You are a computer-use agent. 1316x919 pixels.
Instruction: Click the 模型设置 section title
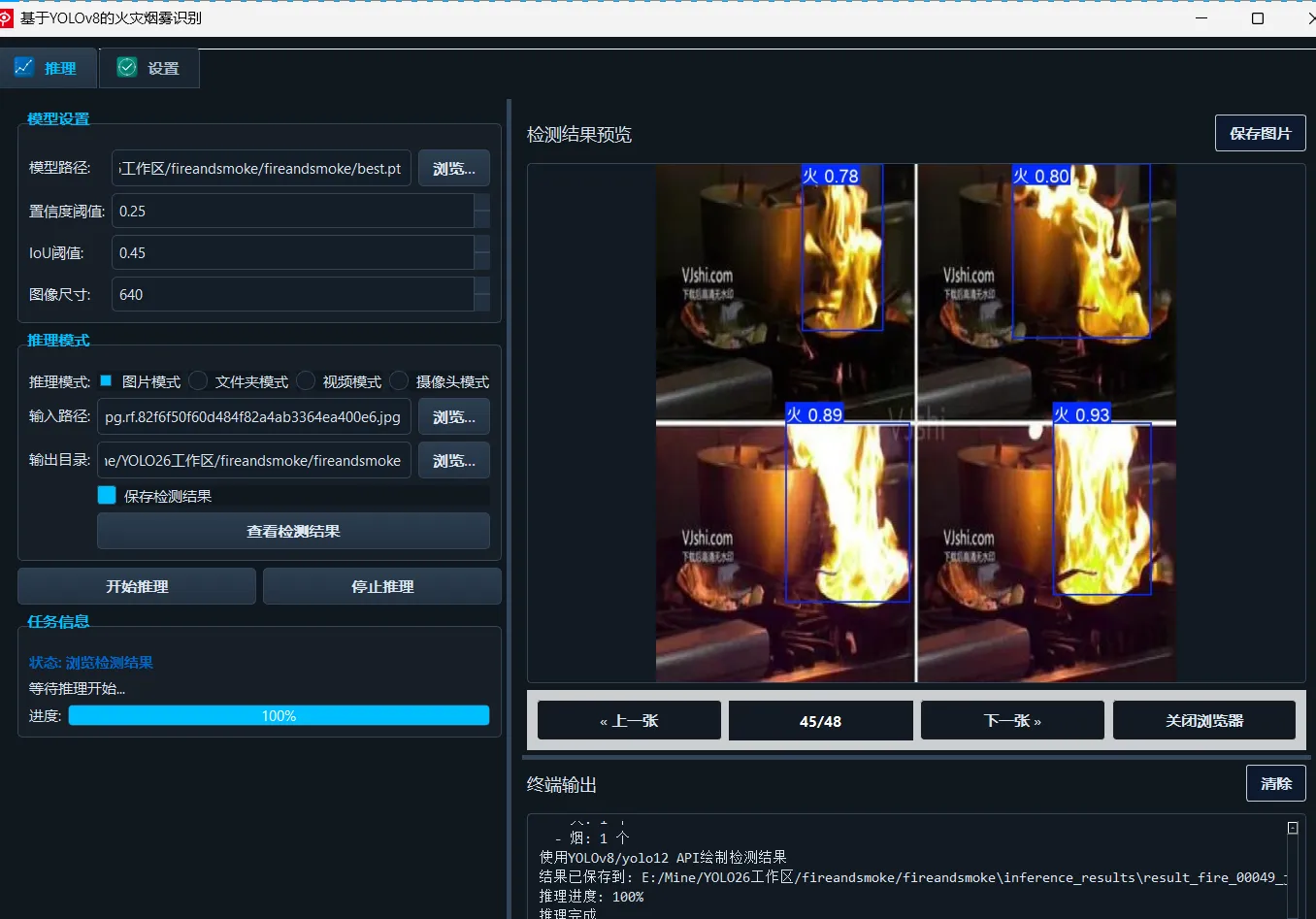point(58,118)
